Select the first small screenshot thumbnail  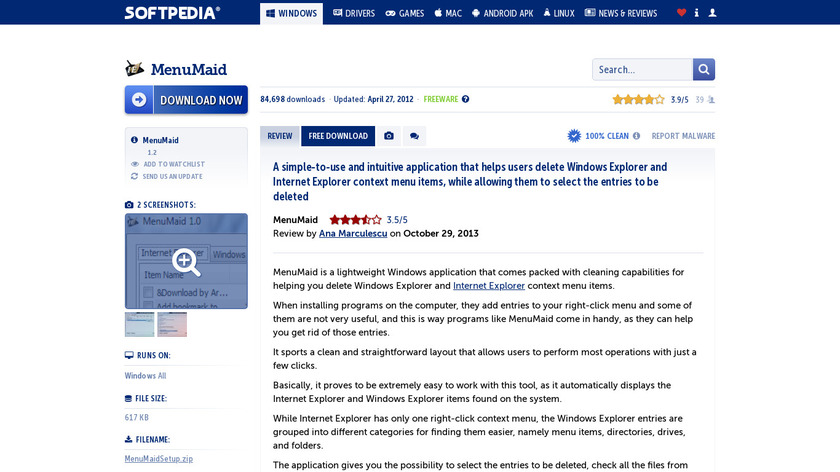139,324
